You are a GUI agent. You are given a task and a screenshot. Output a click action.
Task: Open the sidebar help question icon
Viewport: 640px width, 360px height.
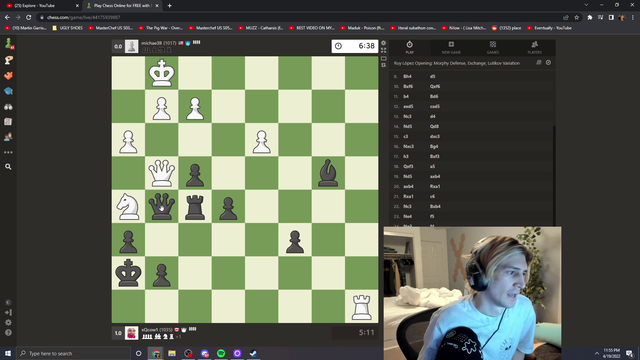pos(8,333)
